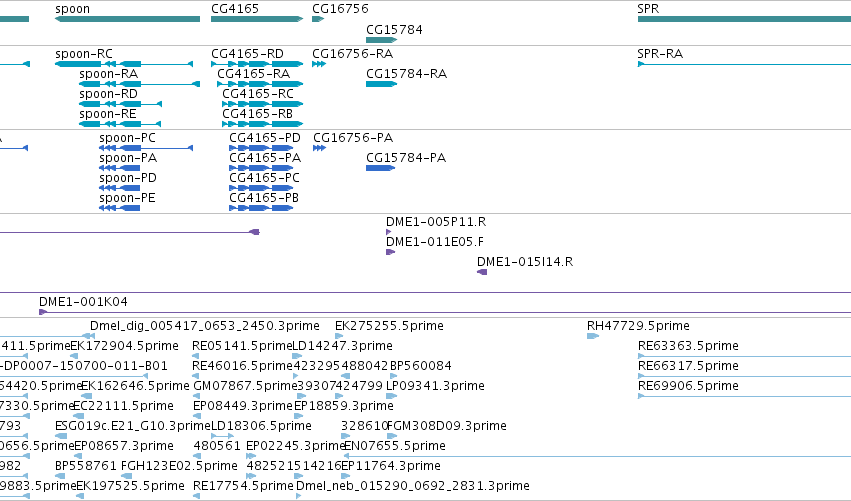Screen dimensions: 851x501
Task: Click EST RE63363.5prime
Action: pos(688,346)
